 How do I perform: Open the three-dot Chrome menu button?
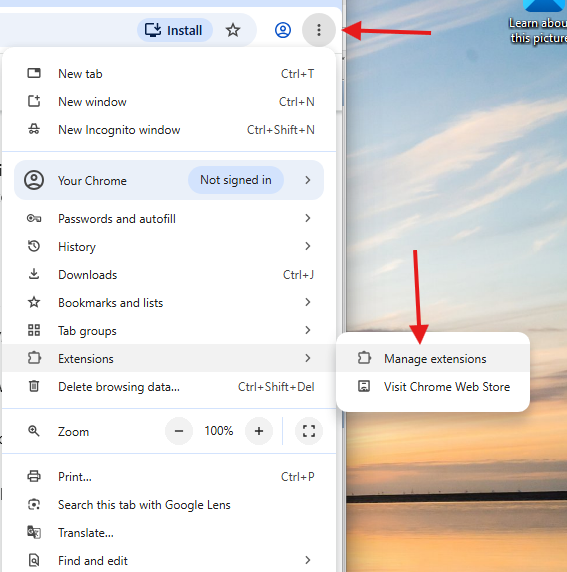319,30
